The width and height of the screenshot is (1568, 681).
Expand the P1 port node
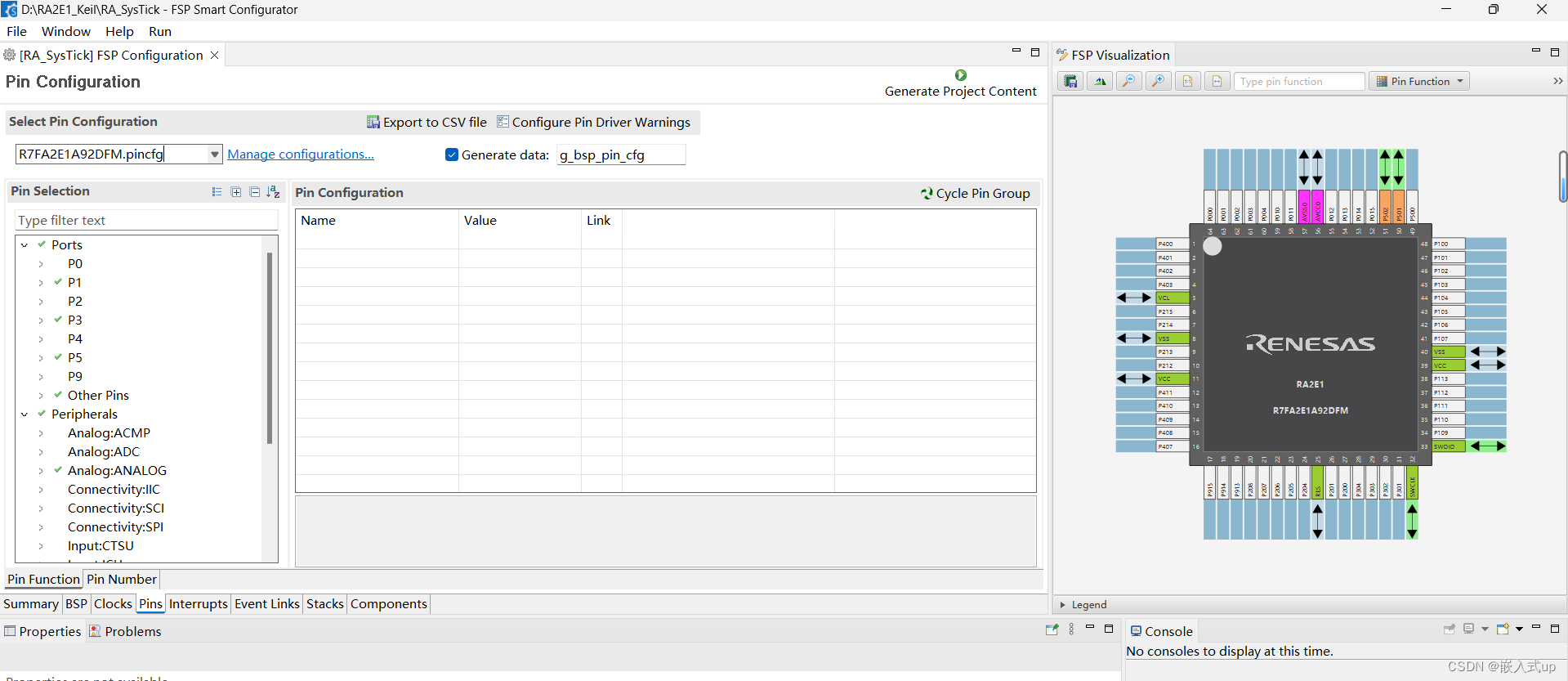coord(41,283)
